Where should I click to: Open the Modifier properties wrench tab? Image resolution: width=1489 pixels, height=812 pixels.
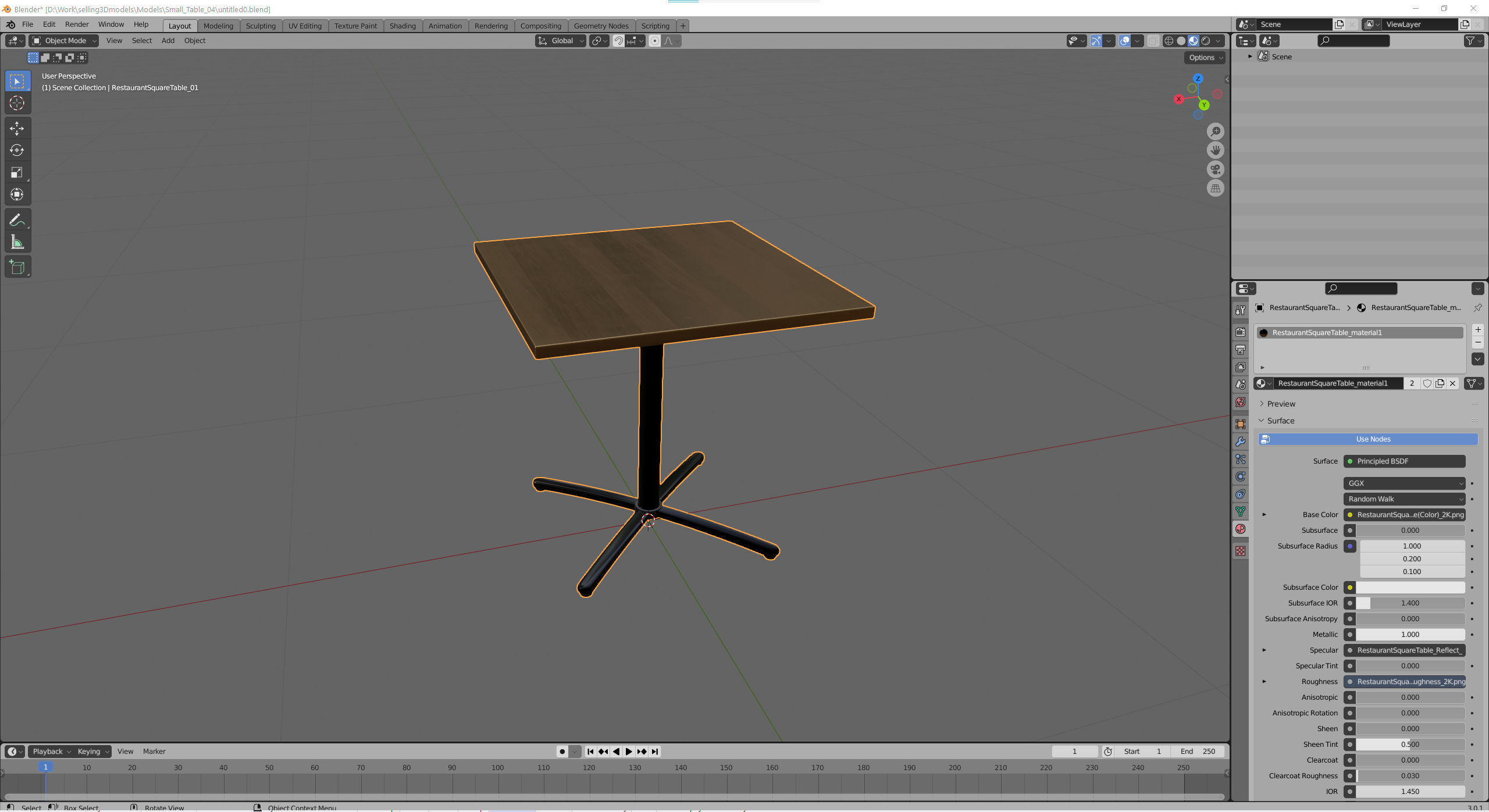[x=1241, y=441]
